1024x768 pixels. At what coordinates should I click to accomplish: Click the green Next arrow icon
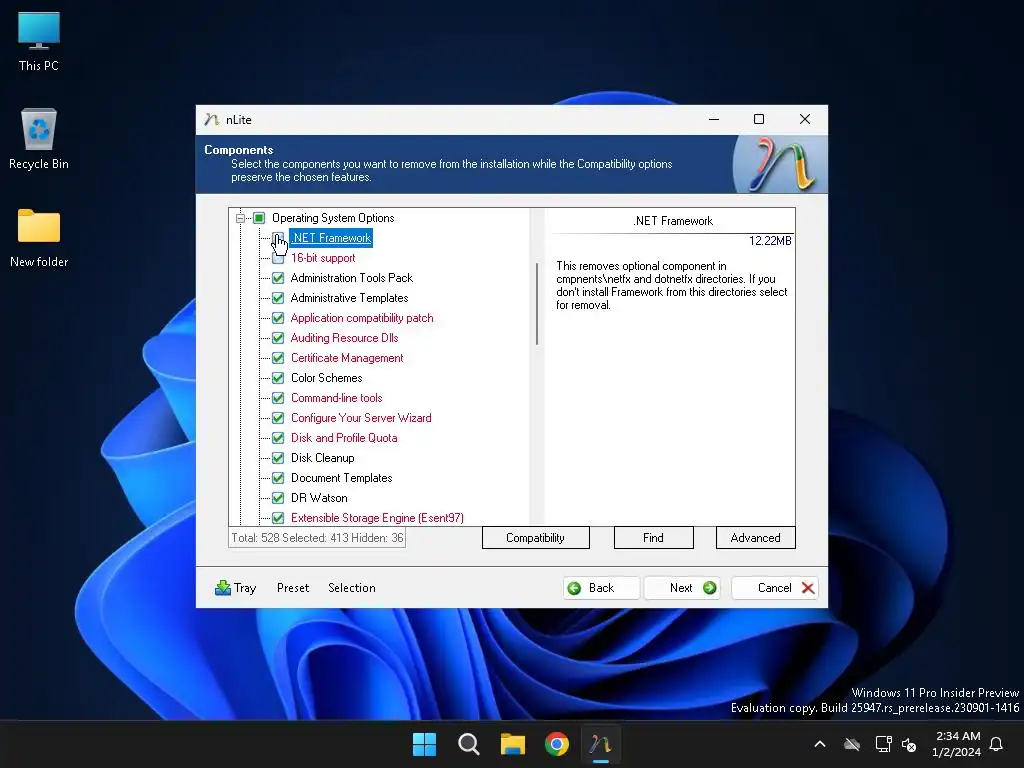pos(709,588)
